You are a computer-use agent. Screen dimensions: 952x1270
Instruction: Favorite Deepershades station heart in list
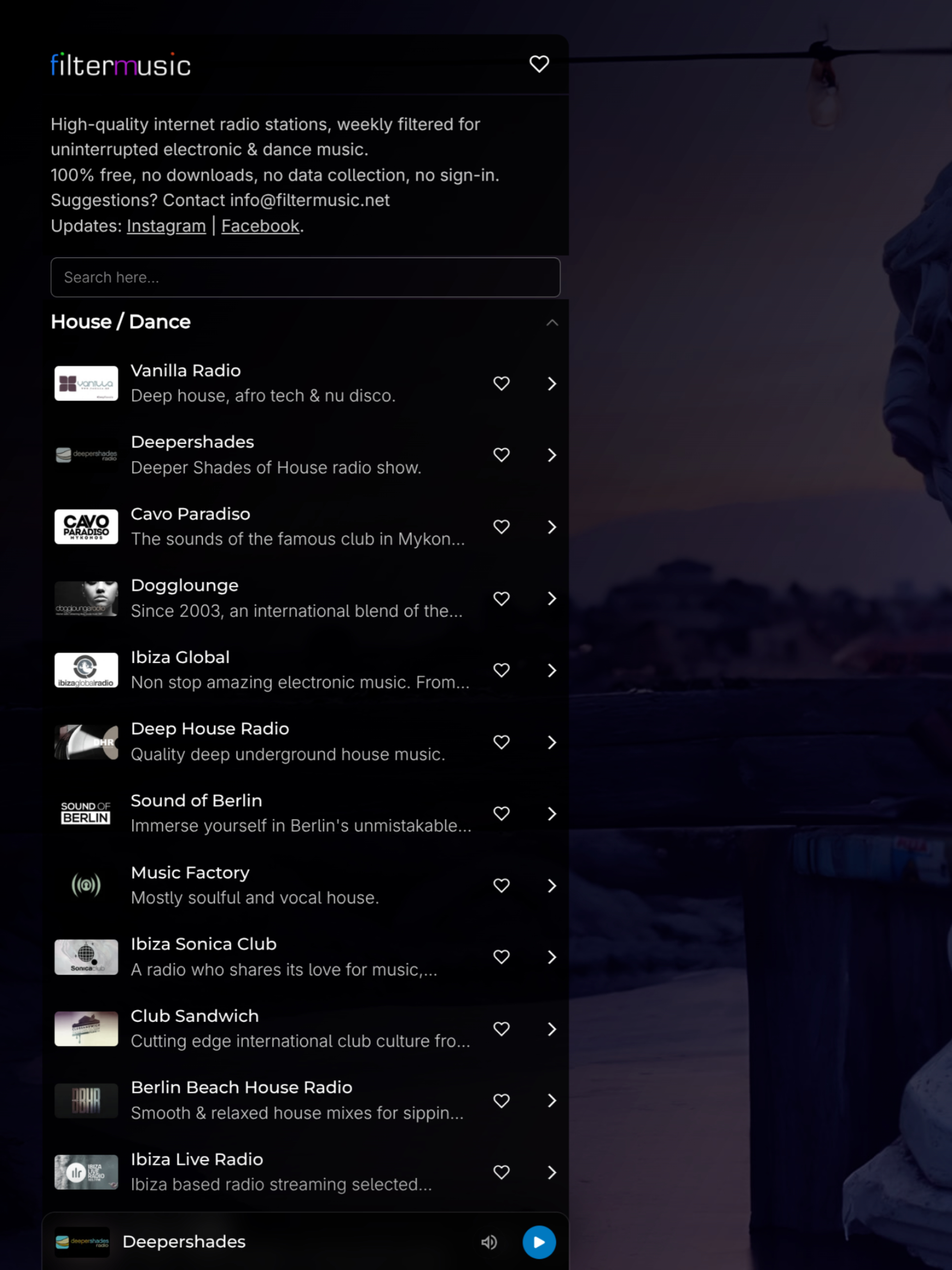click(x=501, y=455)
